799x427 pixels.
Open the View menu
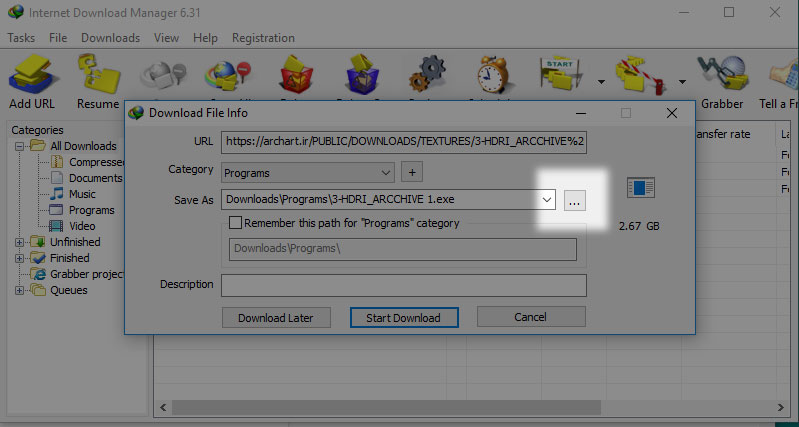(166, 38)
